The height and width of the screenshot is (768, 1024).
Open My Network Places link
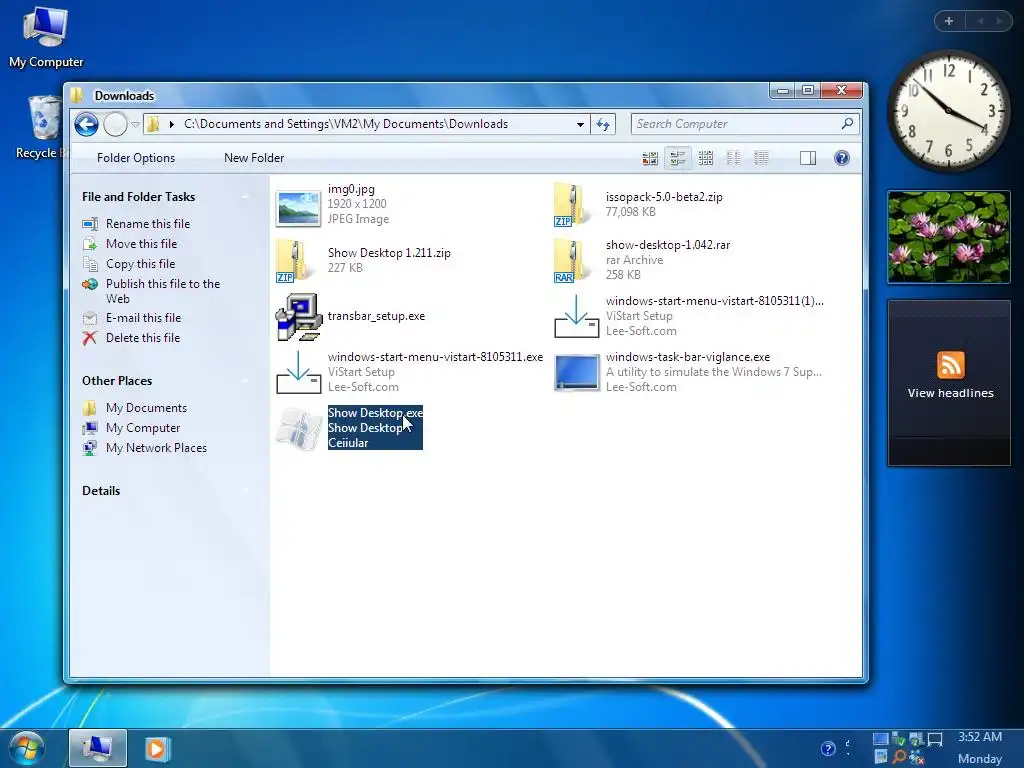[144, 448]
